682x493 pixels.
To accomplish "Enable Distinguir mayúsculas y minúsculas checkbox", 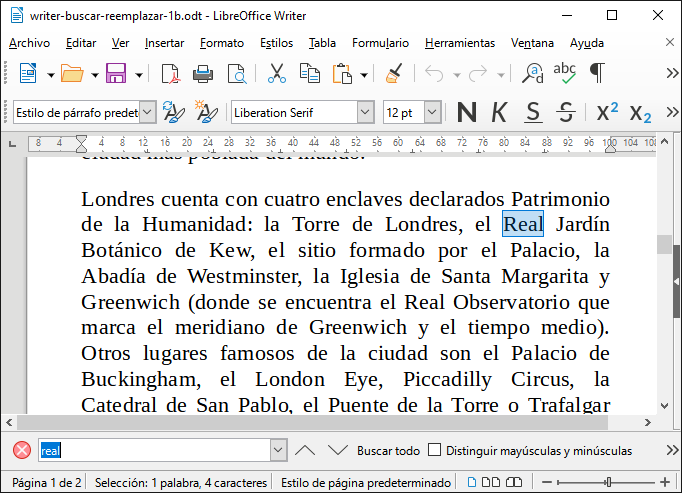I will point(434,450).
